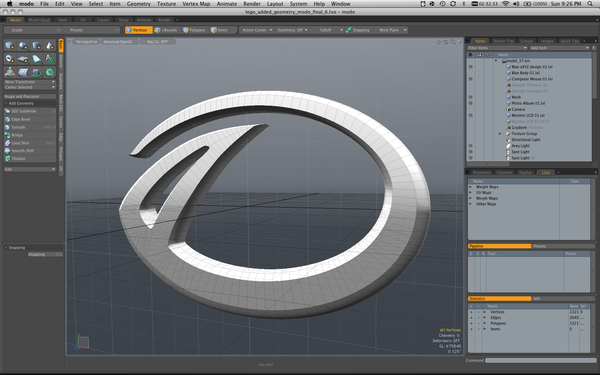Screen dimensions: 600x375
Task: Open the Geometry menu
Action: coord(139,4)
